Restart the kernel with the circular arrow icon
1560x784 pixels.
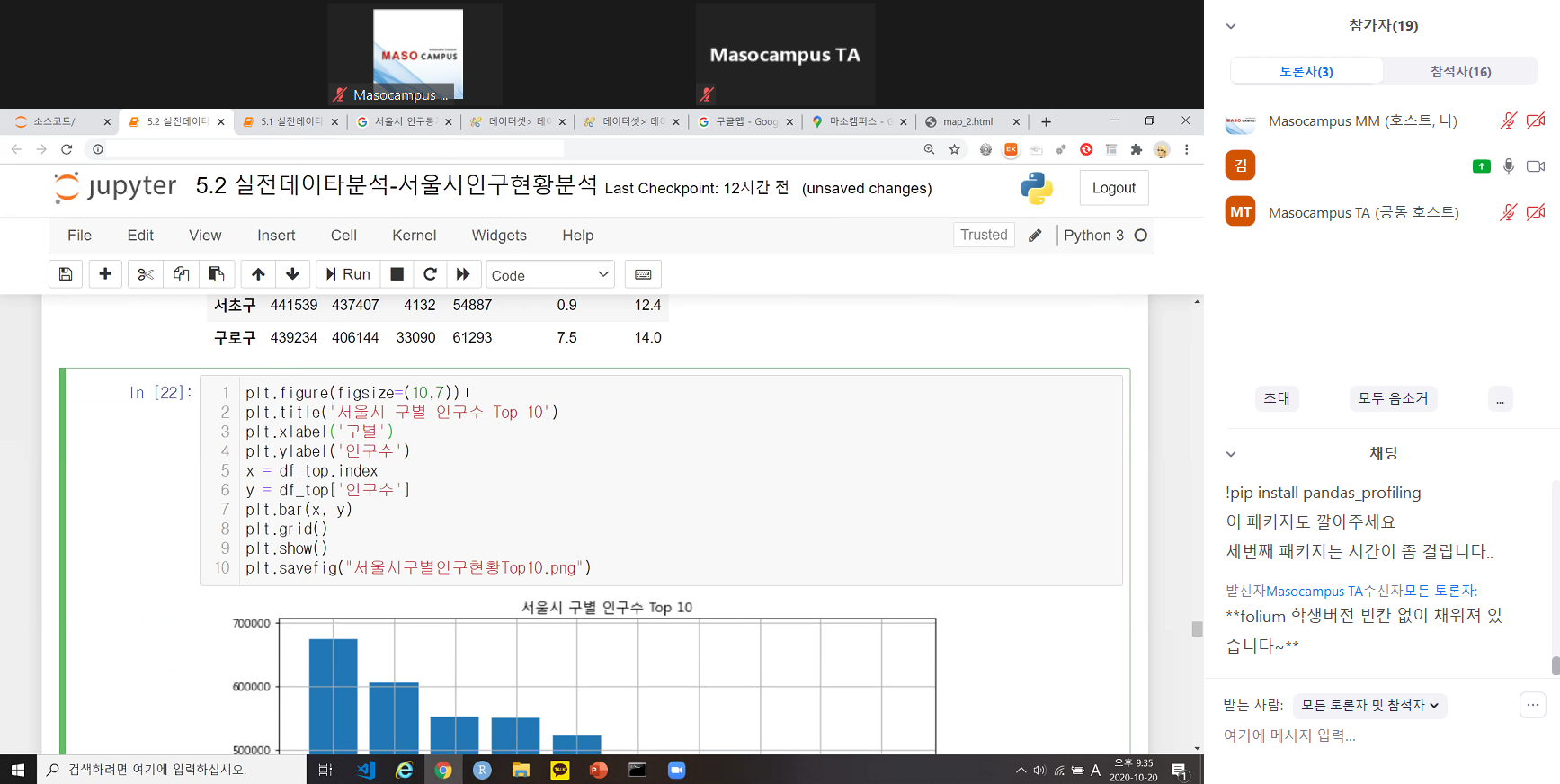(430, 274)
